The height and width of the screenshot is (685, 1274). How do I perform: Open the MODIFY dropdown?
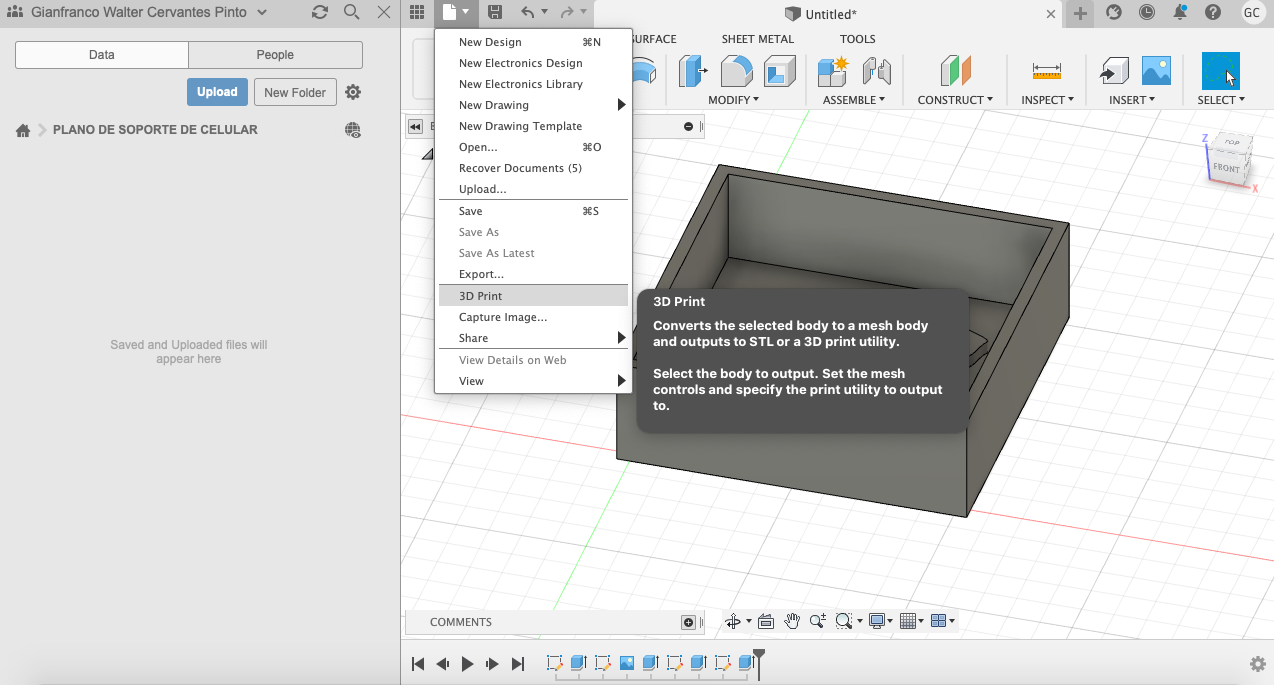(733, 100)
